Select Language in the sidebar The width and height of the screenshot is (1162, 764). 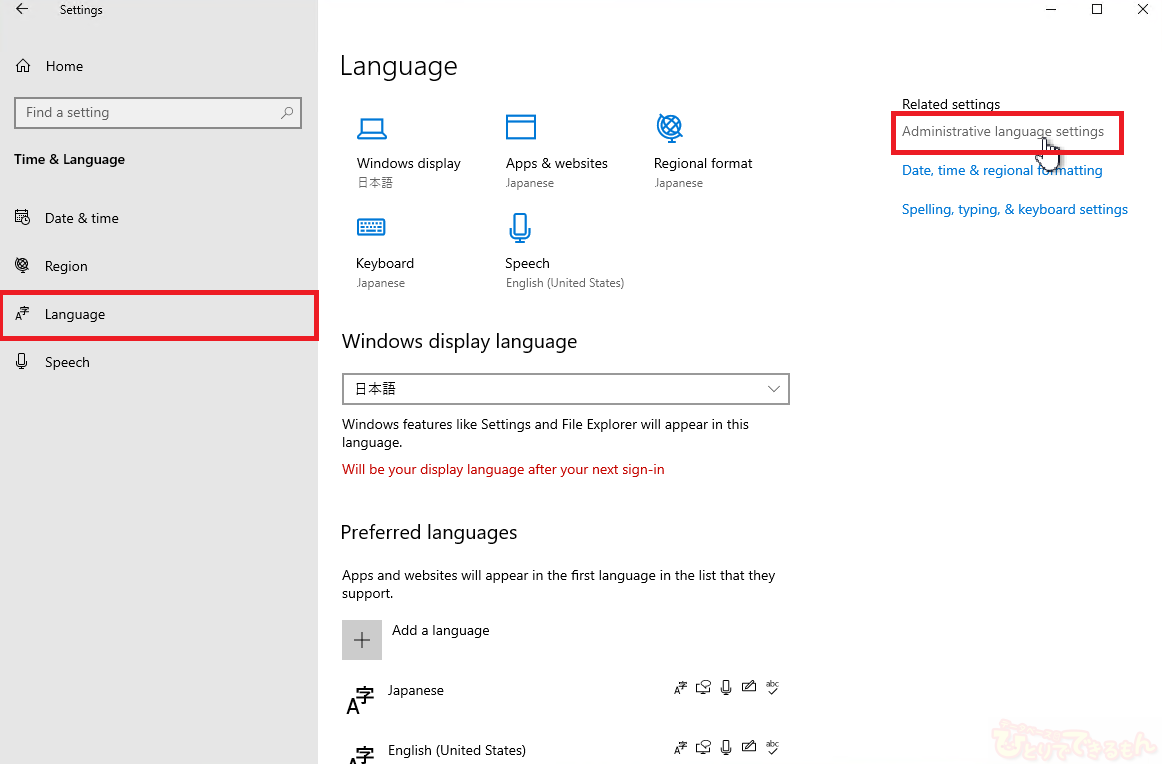[x=75, y=314]
